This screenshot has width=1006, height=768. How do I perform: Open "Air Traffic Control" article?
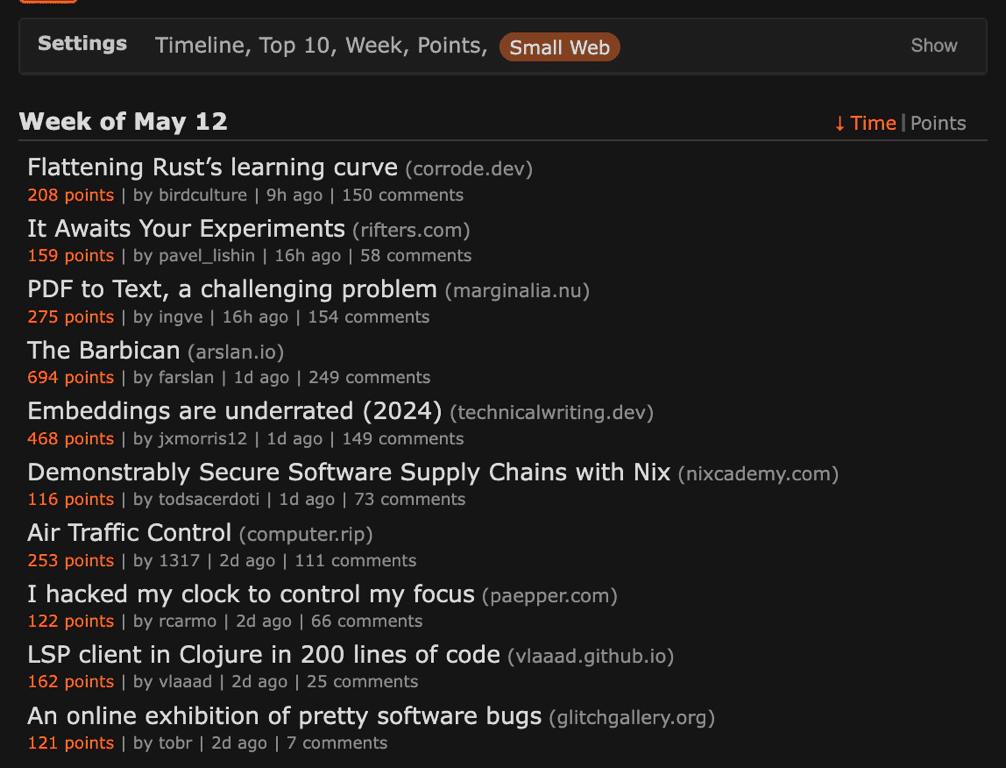coord(129,533)
